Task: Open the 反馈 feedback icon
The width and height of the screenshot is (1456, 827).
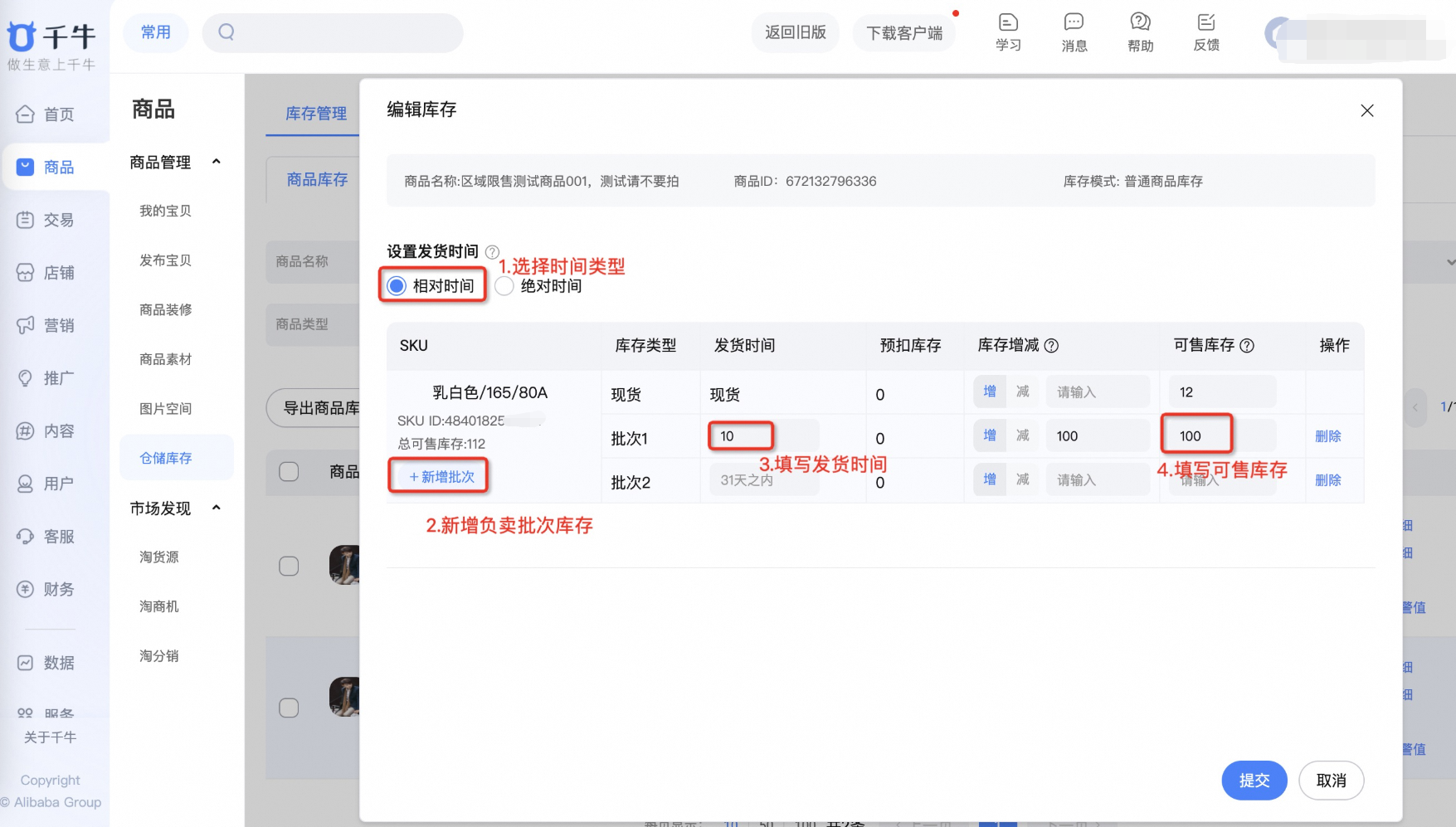Action: pos(1206,32)
